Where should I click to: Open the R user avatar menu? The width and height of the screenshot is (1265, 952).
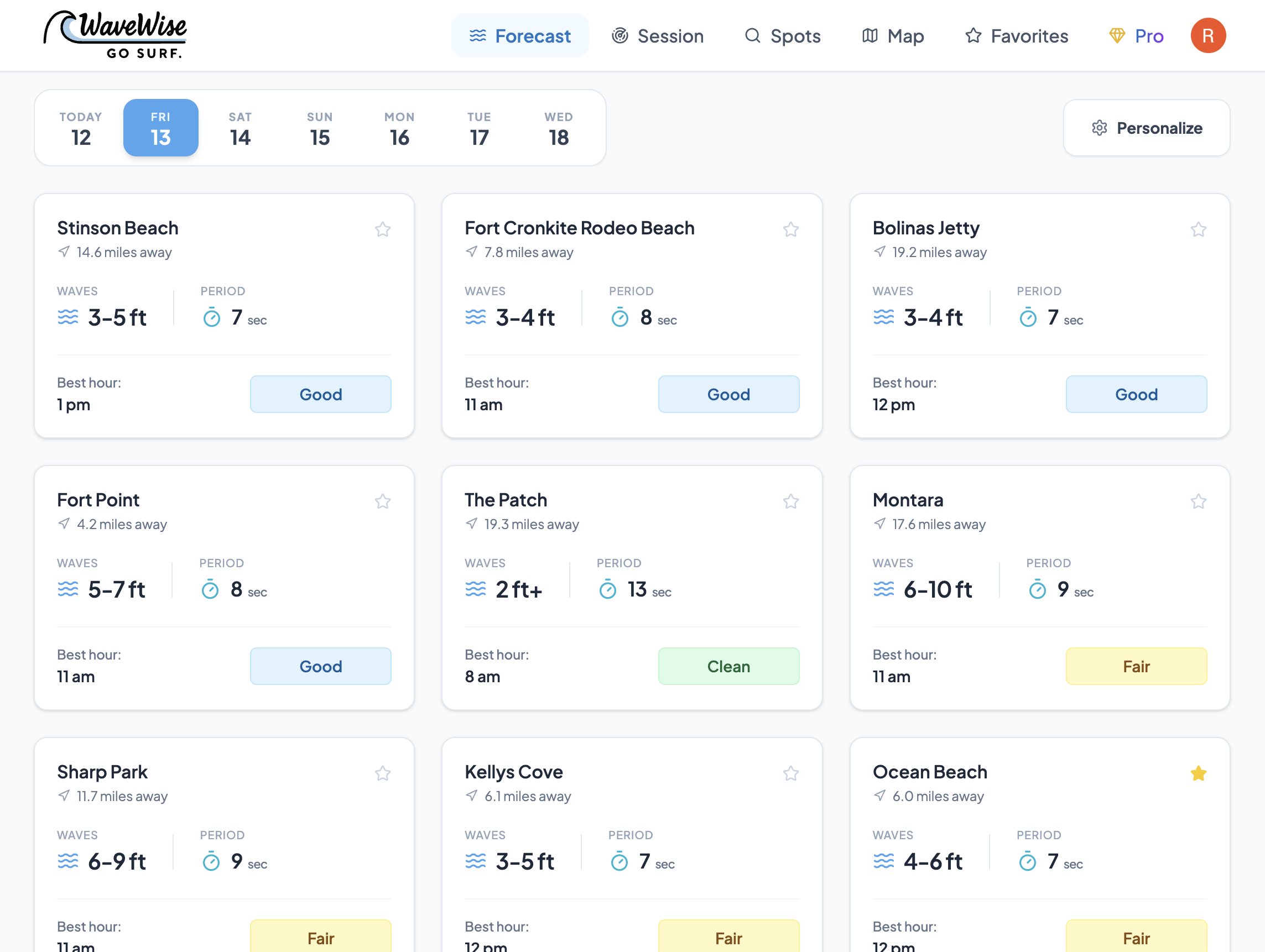tap(1207, 35)
